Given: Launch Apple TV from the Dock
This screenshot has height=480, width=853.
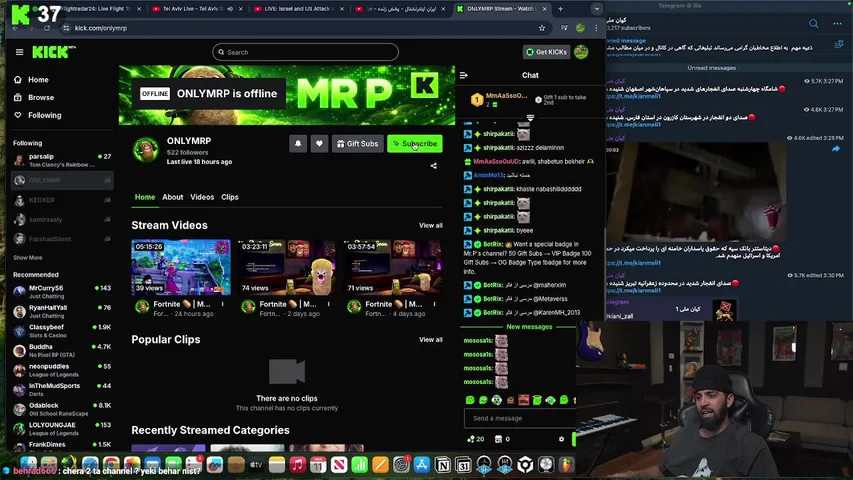Looking at the screenshot, I should (x=256, y=465).
